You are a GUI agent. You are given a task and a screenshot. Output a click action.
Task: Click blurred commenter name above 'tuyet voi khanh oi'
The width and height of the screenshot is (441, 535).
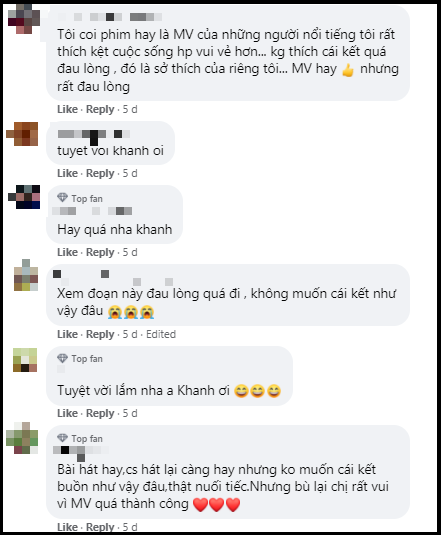pyautogui.click(x=94, y=135)
